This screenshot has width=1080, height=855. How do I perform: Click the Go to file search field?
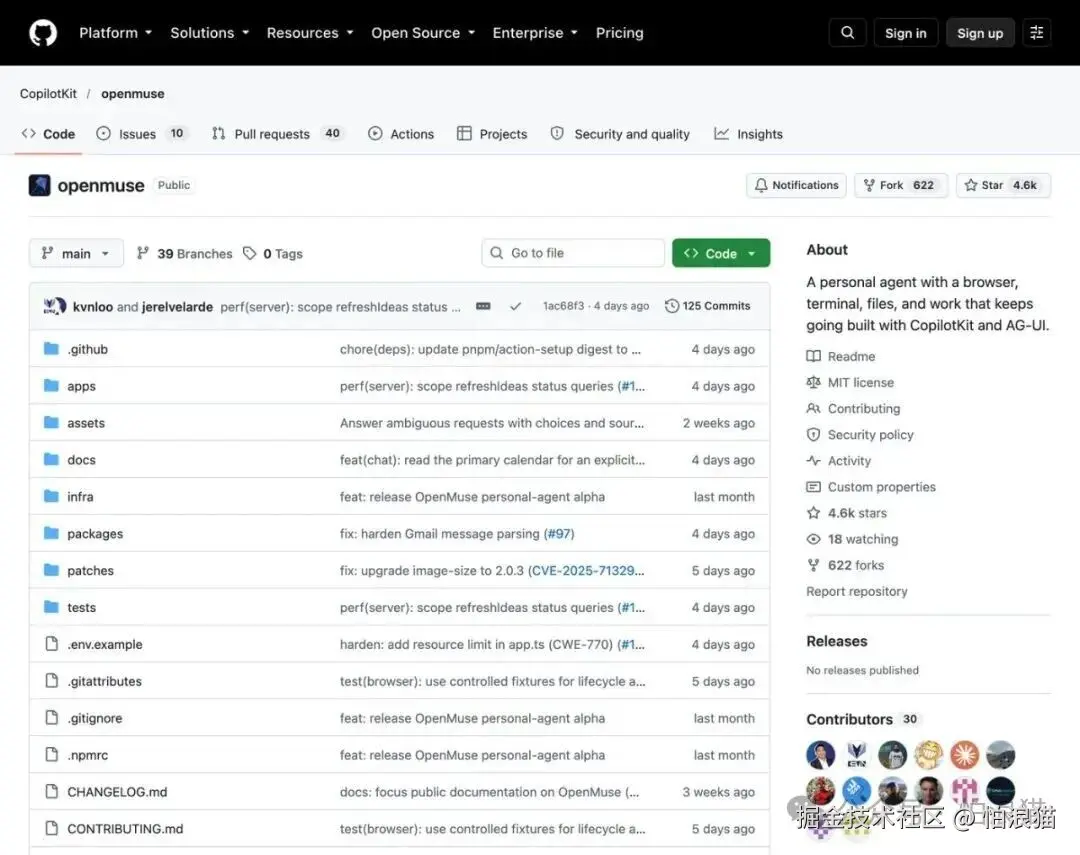click(x=573, y=253)
